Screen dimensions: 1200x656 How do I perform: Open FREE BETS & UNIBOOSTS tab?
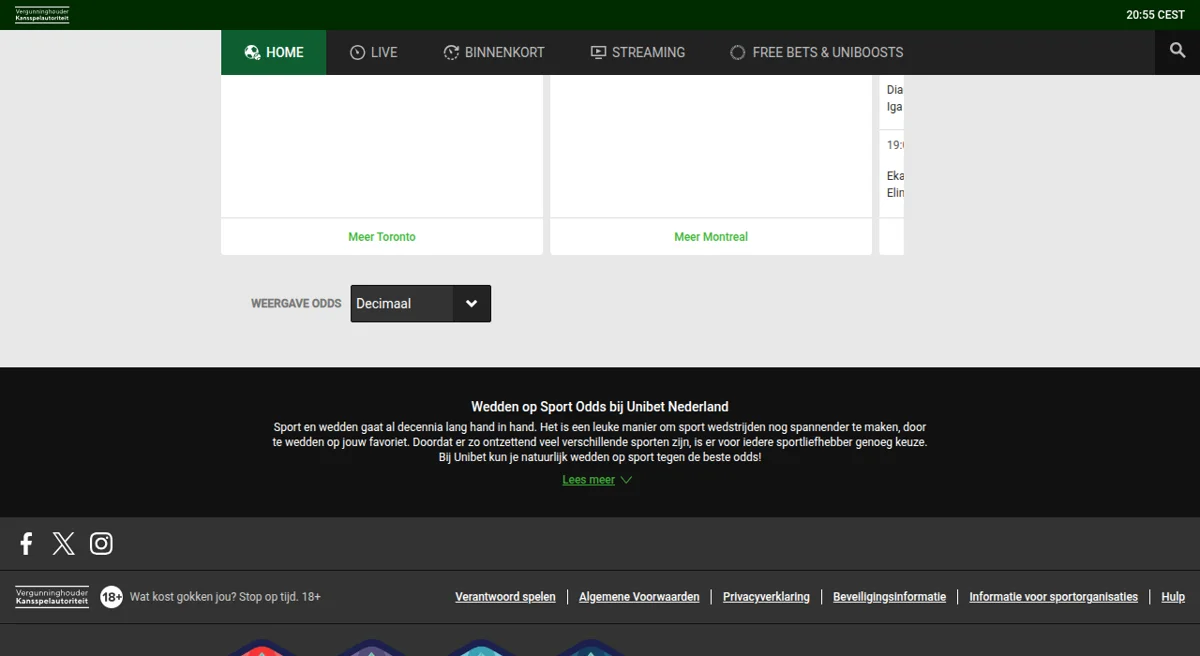pyautogui.click(x=817, y=52)
